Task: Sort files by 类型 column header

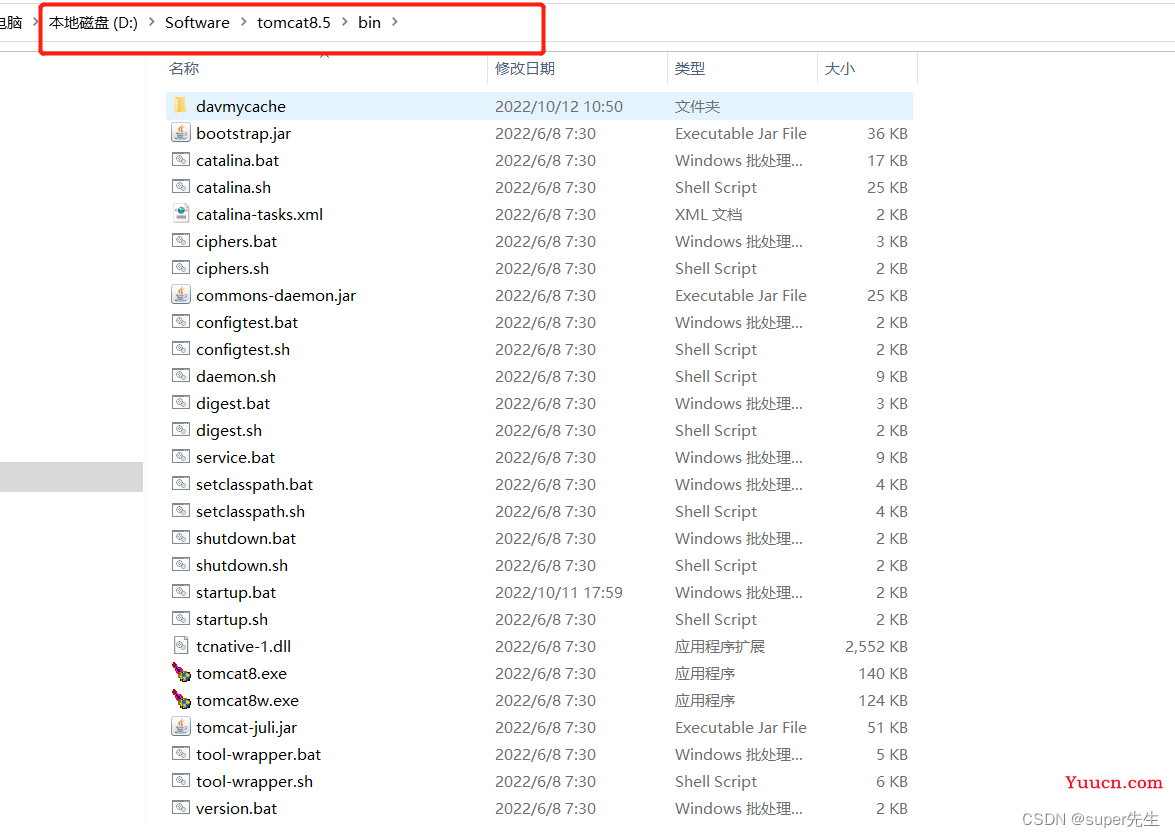Action: 689,68
